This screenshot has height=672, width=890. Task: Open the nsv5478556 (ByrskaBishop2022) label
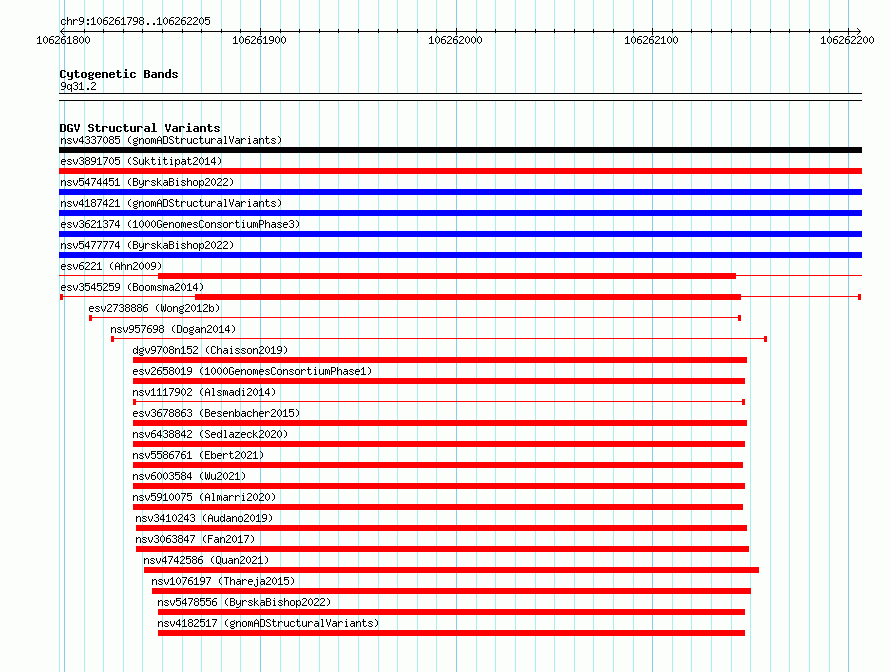(244, 602)
